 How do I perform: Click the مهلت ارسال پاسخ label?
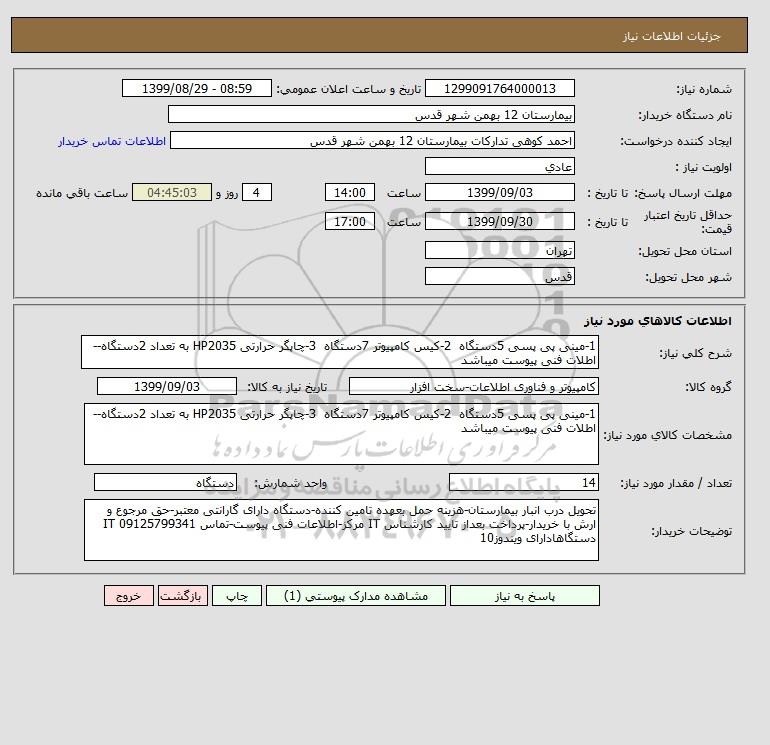(x=683, y=193)
